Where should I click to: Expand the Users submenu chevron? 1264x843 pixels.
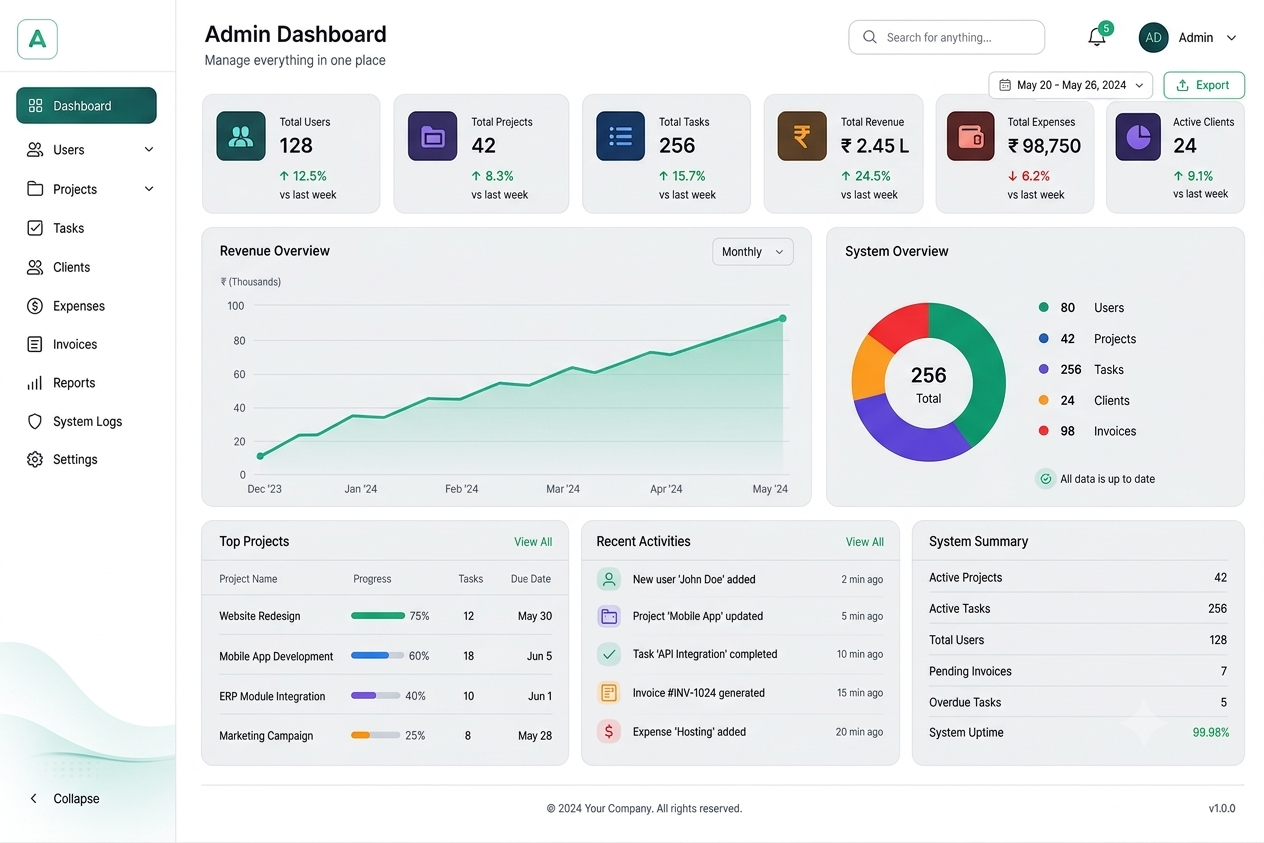(149, 150)
